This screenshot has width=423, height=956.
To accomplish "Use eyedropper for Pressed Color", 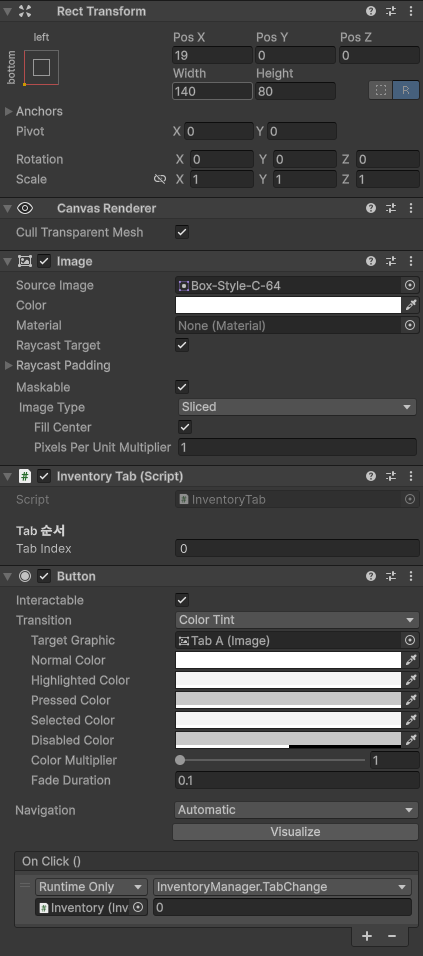I will 411,700.
